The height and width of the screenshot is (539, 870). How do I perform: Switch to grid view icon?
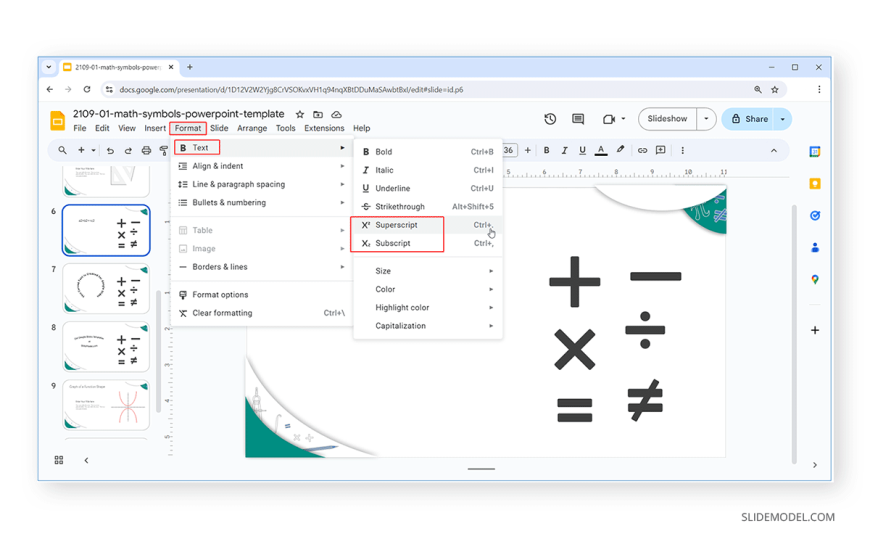point(59,460)
